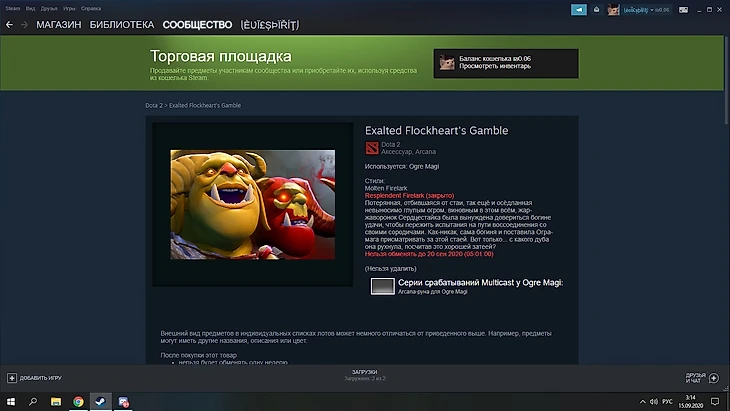Click the profile avatar in top bar
Screen dimensions: 730x411
(x=613, y=10)
